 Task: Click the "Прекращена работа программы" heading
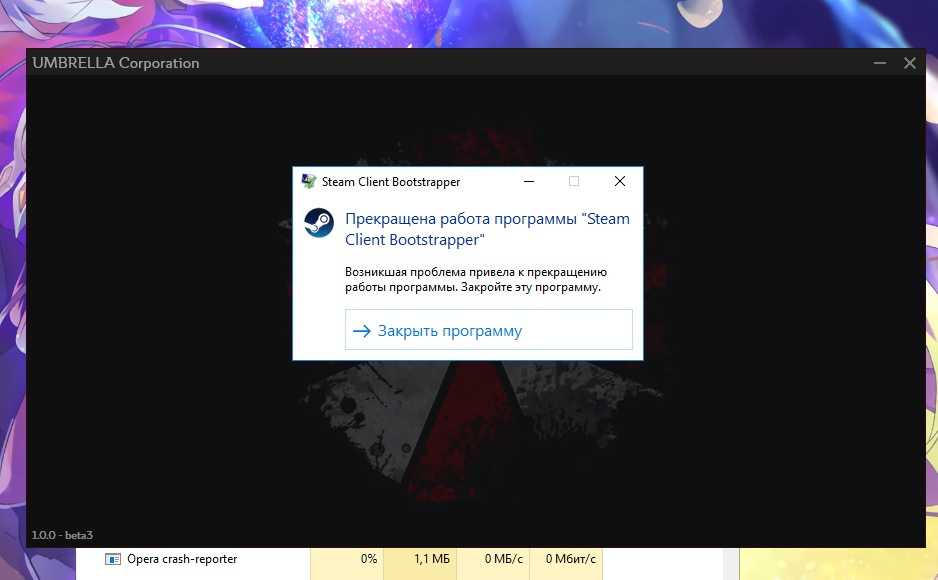click(487, 229)
